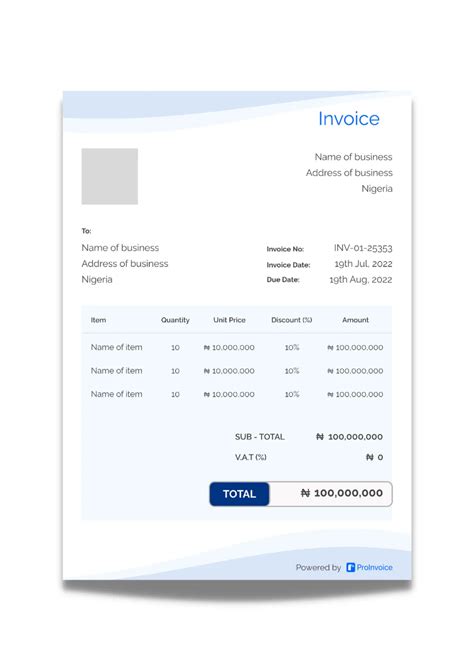This screenshot has width=474, height=670.
Task: Click the 'Invoice No:' label
Action: coord(285,249)
